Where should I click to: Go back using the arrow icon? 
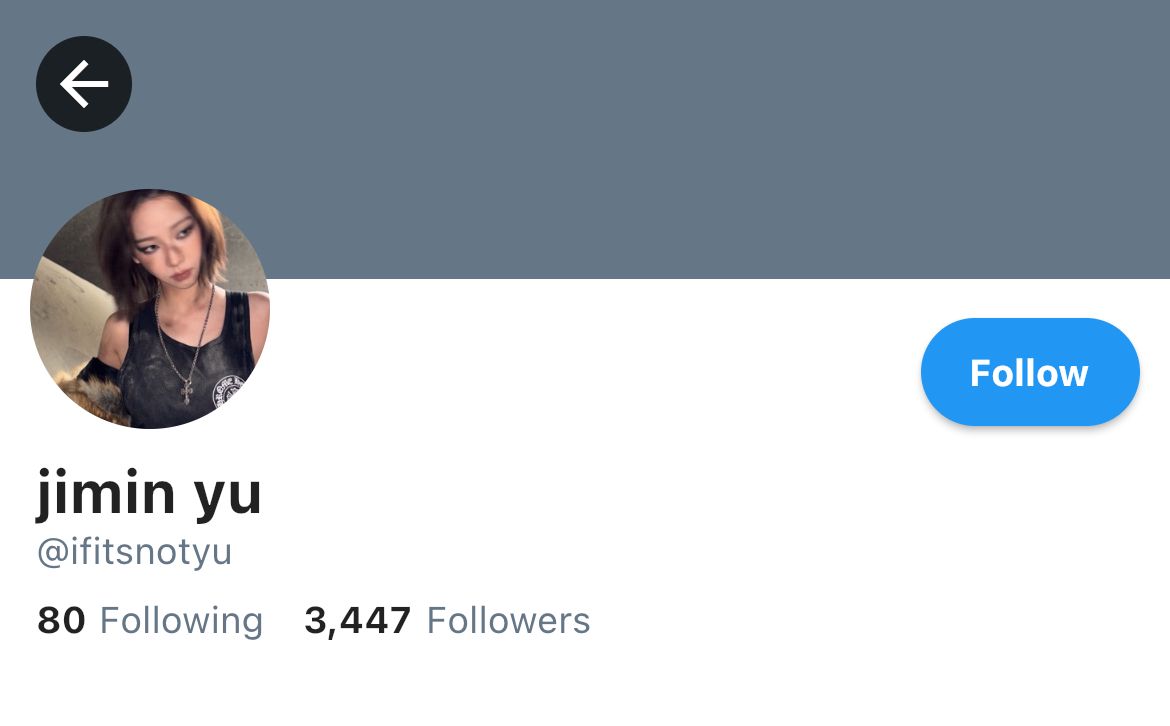tap(84, 84)
